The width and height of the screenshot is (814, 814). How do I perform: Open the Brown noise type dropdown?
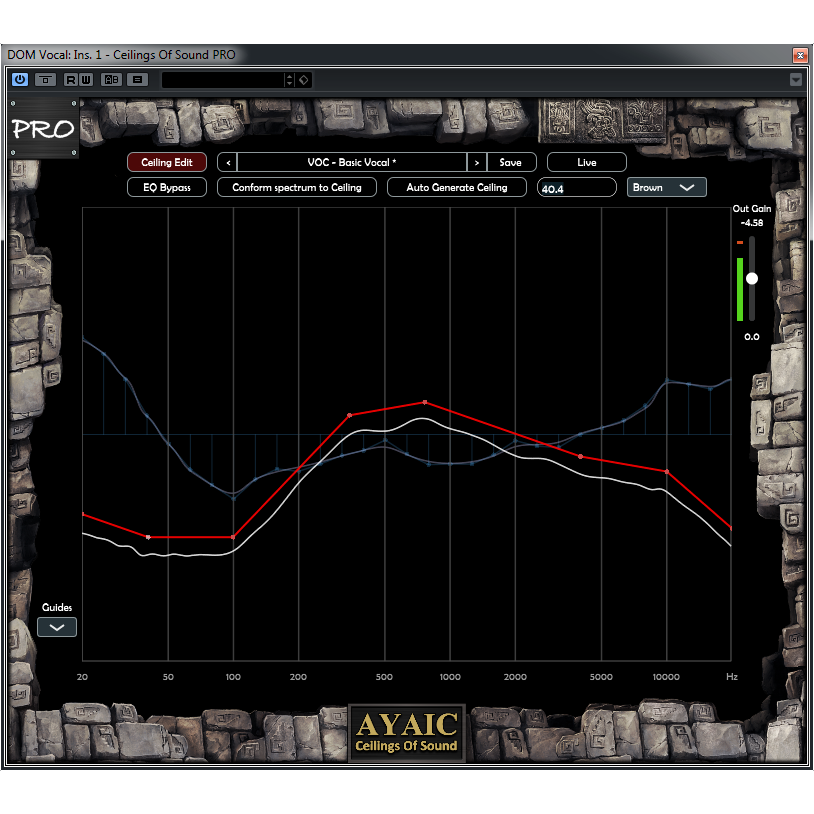pyautogui.click(x=666, y=187)
